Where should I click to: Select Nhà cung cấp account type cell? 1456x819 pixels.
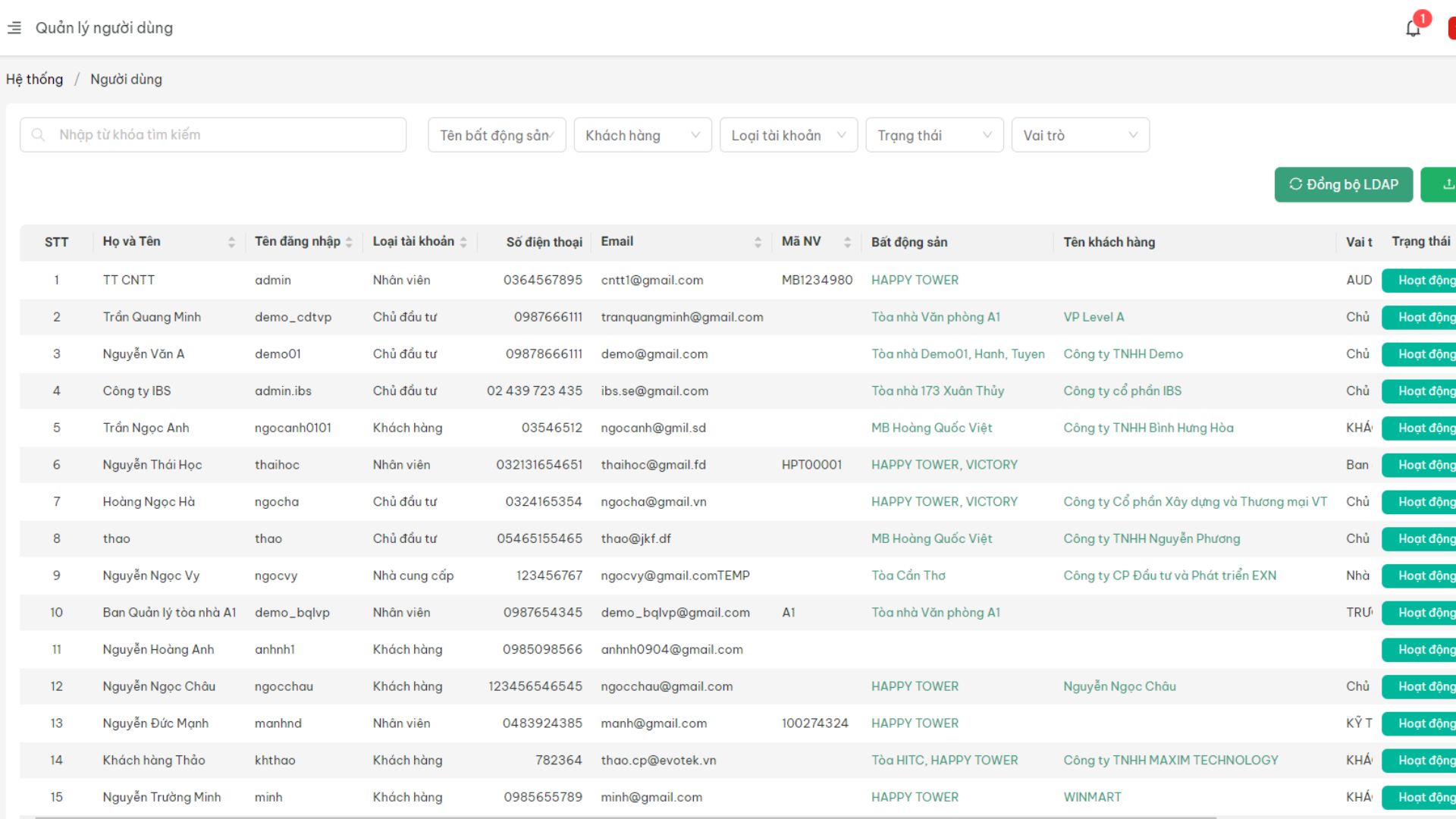tap(413, 576)
